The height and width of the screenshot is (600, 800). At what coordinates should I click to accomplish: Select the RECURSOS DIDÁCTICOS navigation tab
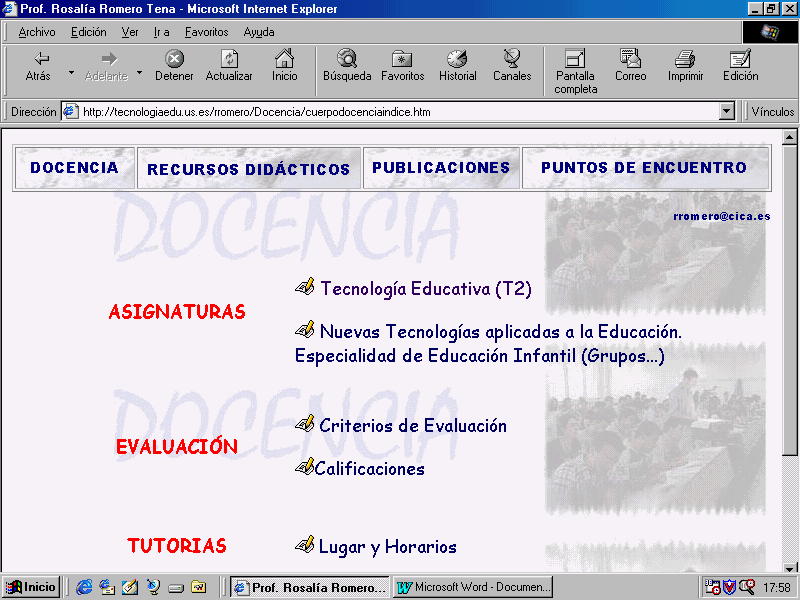point(249,169)
